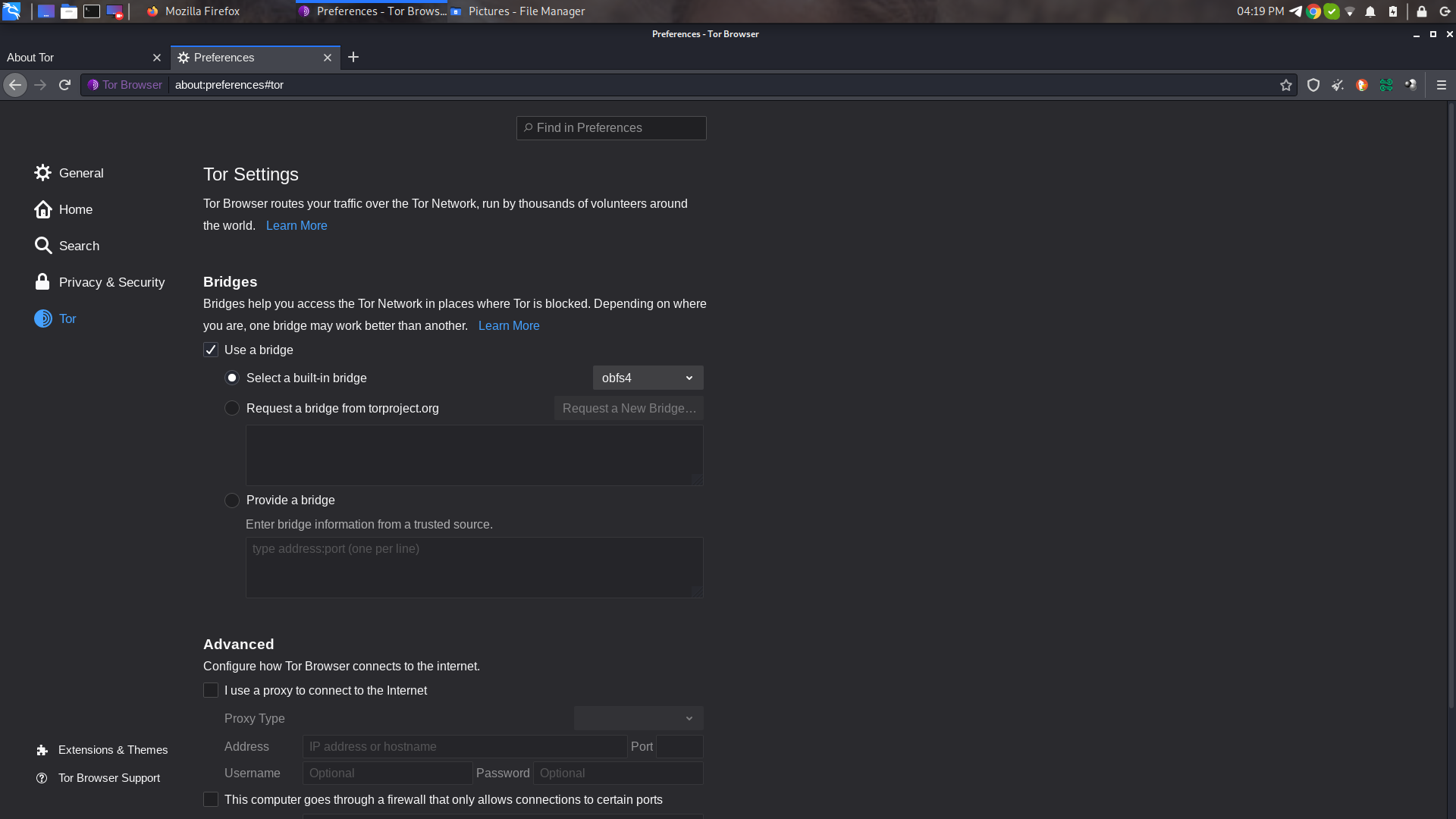The image size is (1456, 819).
Task: Open the hamburger application menu
Action: coord(1442,85)
